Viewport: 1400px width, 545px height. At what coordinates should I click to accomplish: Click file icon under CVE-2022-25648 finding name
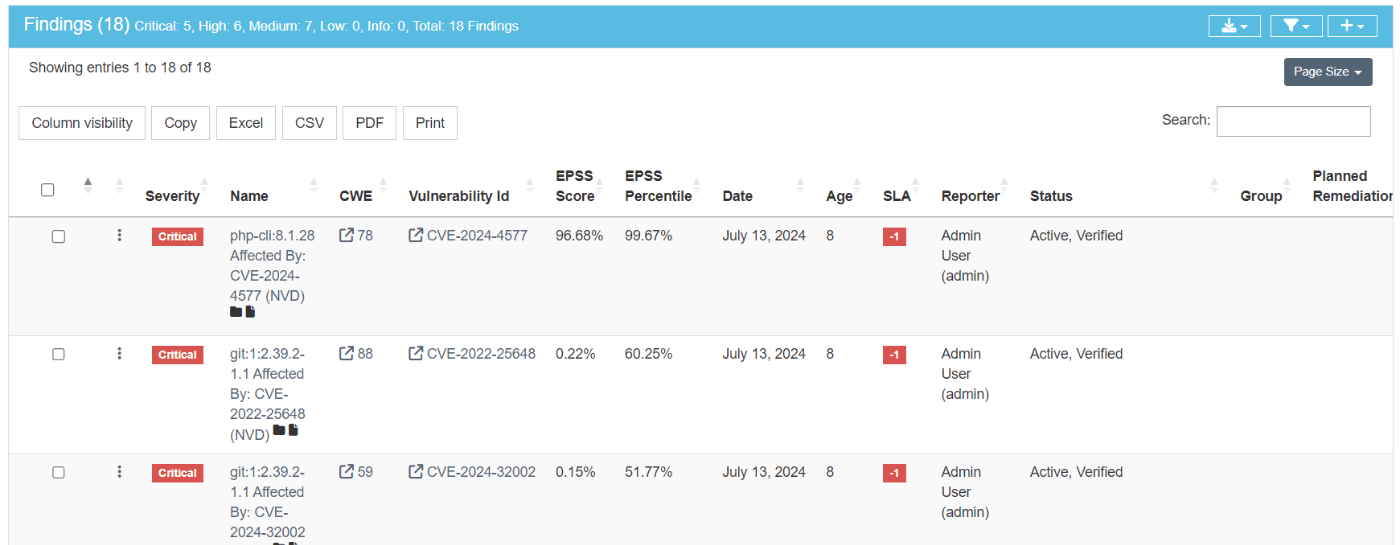tap(294, 431)
